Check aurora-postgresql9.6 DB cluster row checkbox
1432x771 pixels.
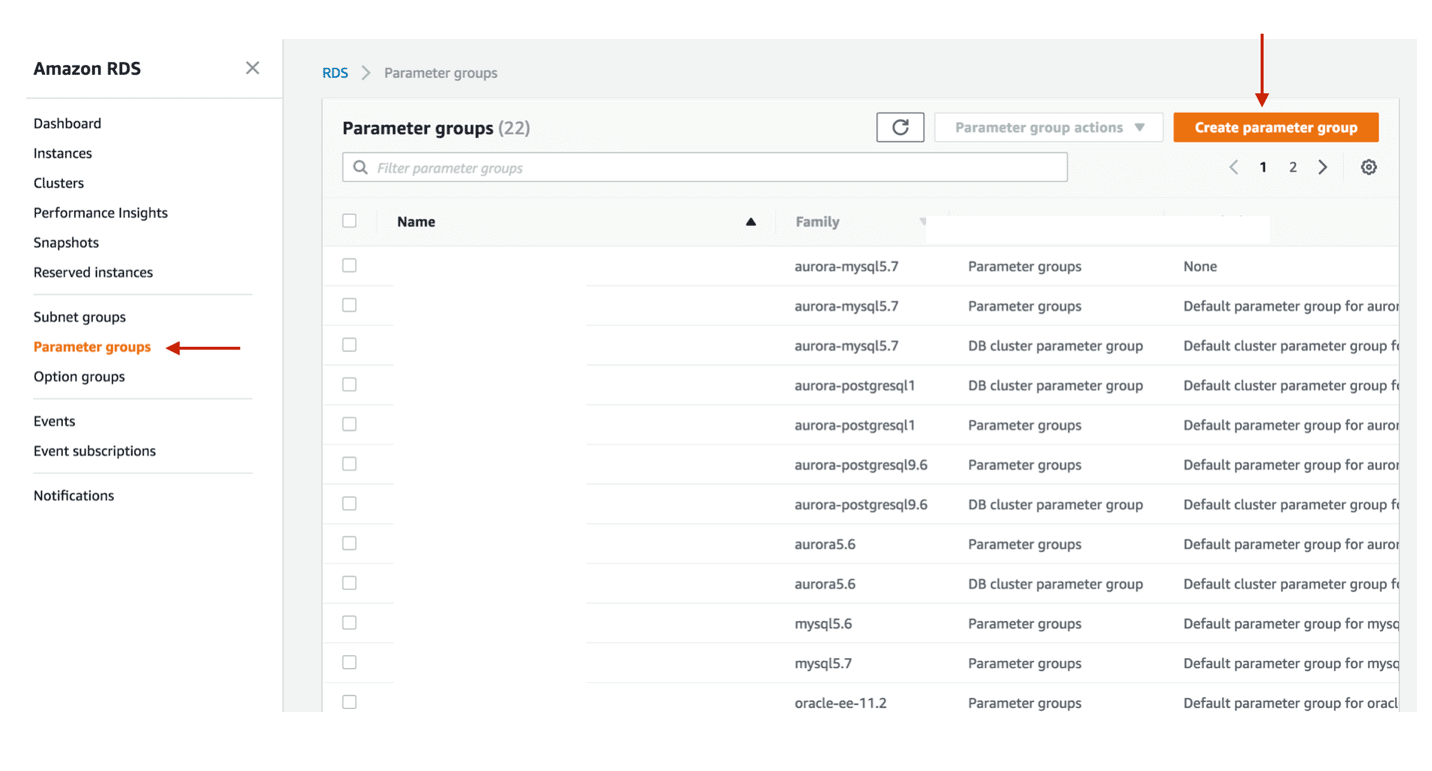pos(349,503)
